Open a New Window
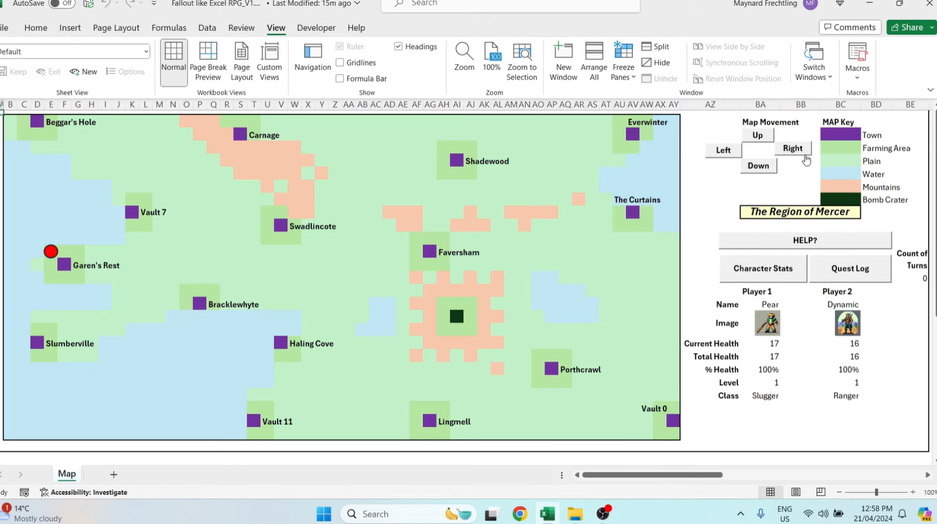This screenshot has width=937, height=524. [563, 62]
